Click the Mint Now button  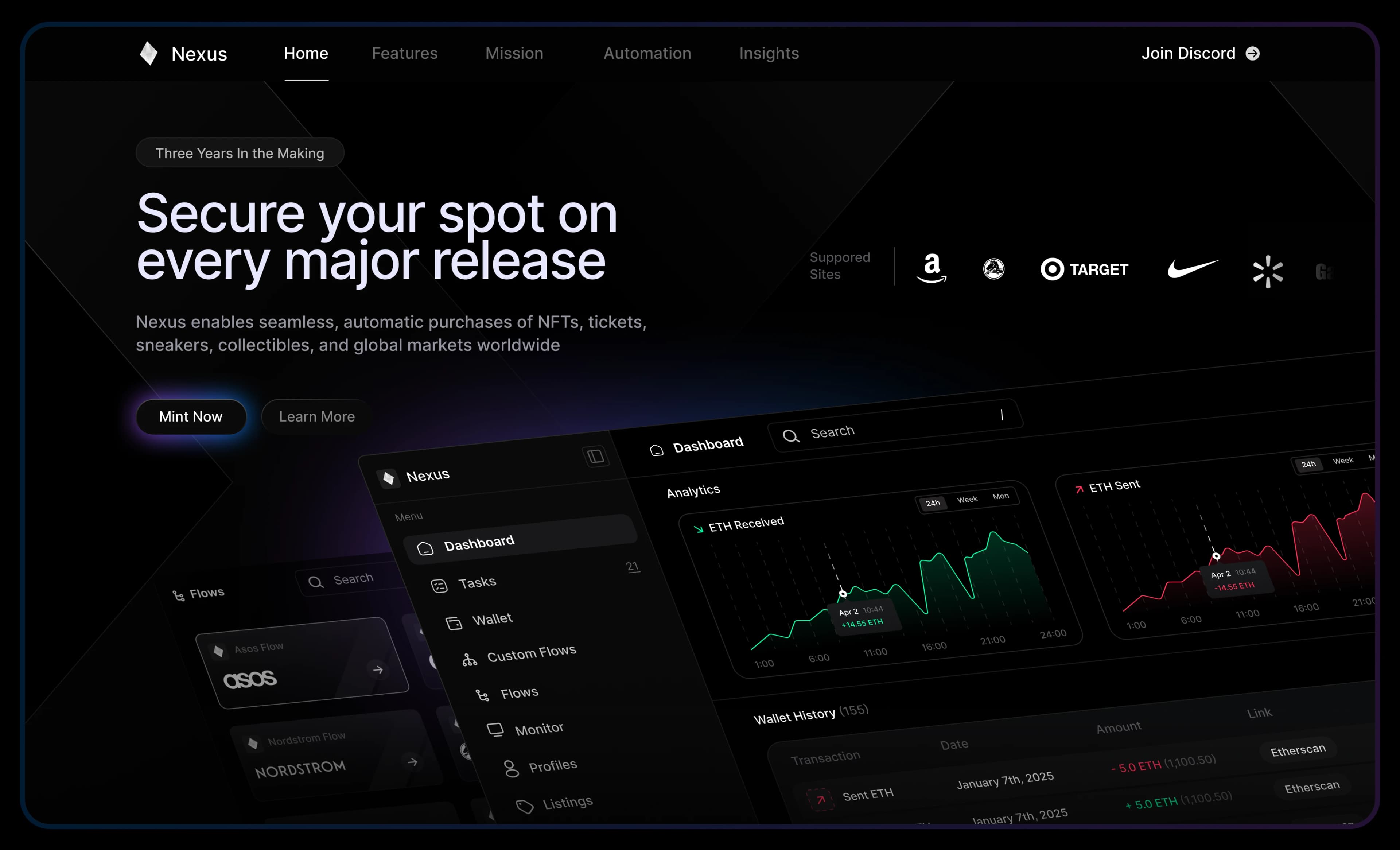coord(191,416)
